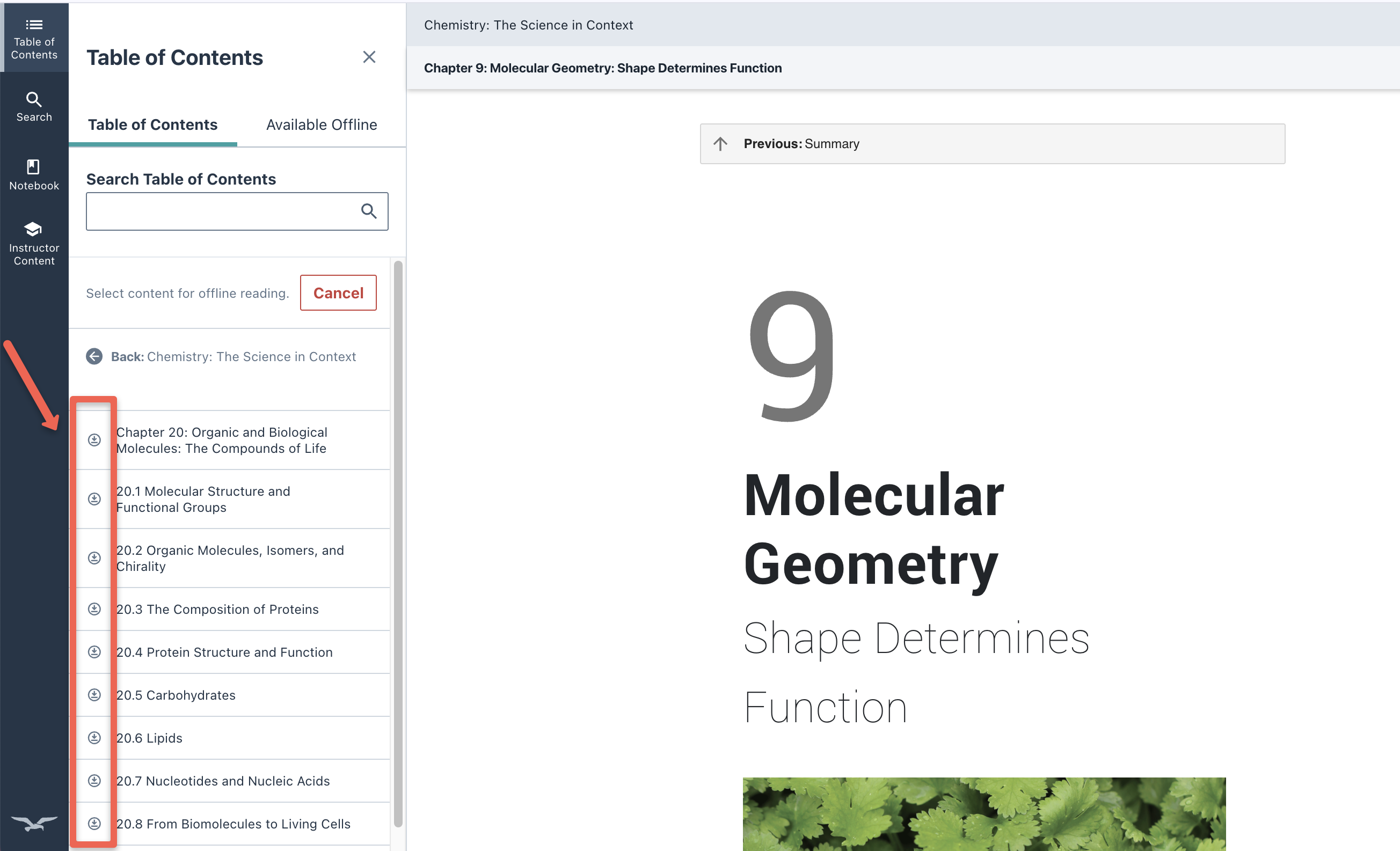Click the up arrow beside Previous: Summary
This screenshot has width=1400, height=851.
tap(720, 144)
